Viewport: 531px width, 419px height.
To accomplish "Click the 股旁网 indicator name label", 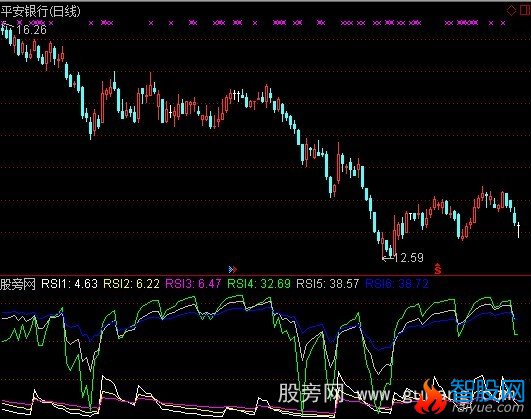I will click(18, 284).
